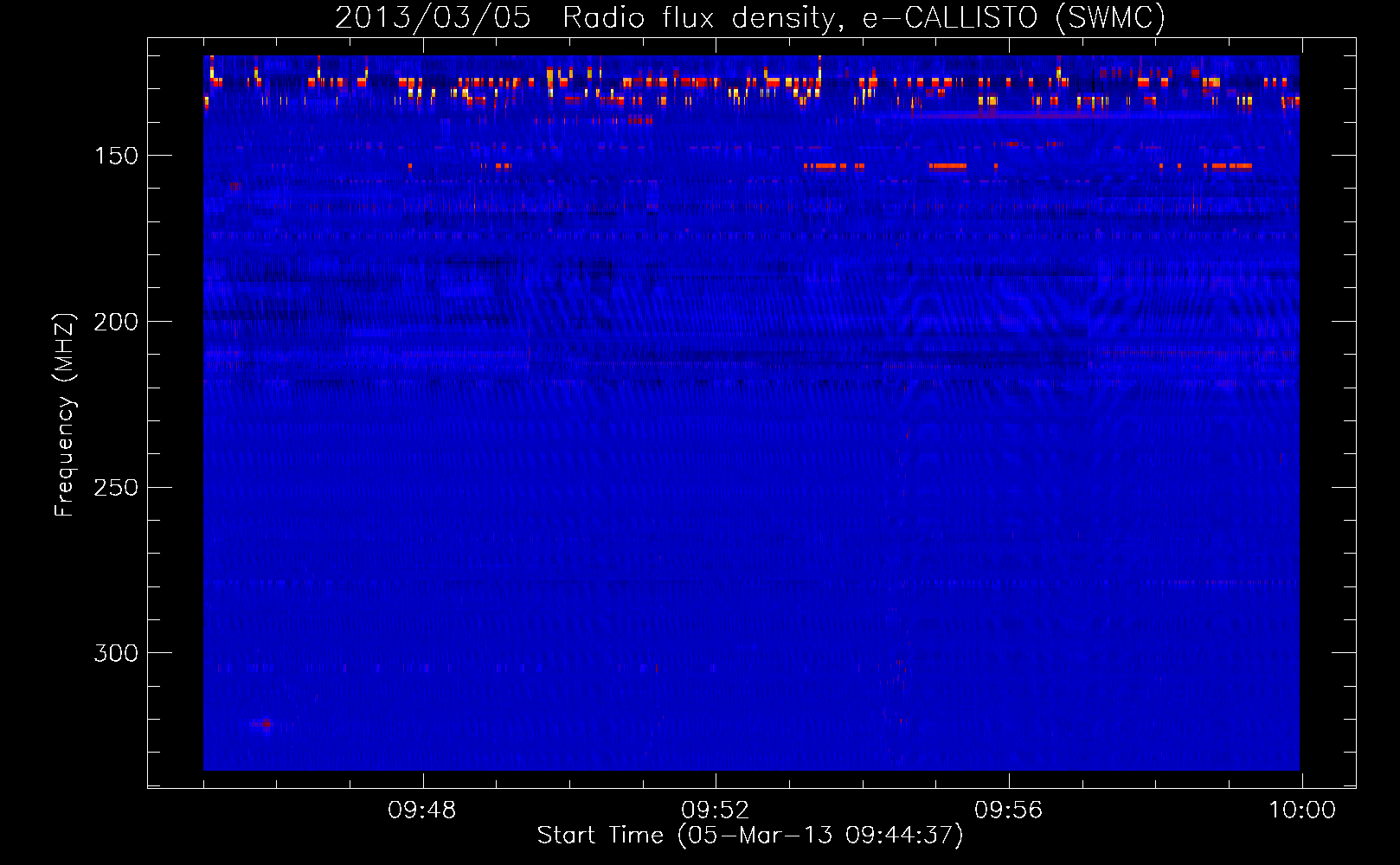Image resolution: width=1400 pixels, height=865 pixels.
Task: Select the 250 frequency tick label
Action: point(116,487)
